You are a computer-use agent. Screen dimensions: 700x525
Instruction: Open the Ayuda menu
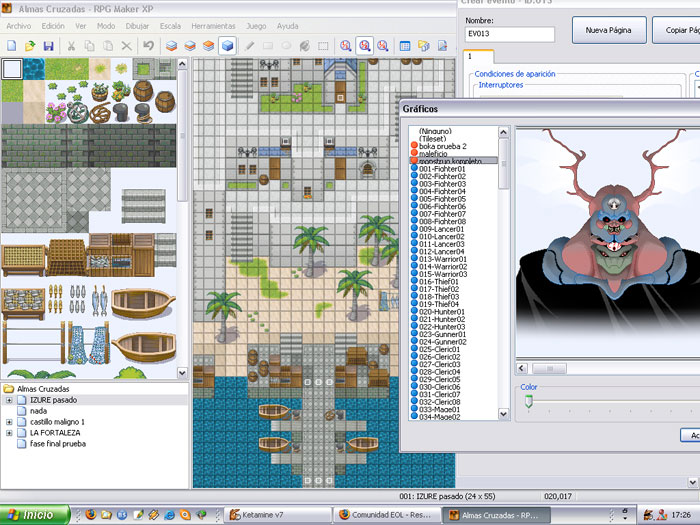coord(288,26)
